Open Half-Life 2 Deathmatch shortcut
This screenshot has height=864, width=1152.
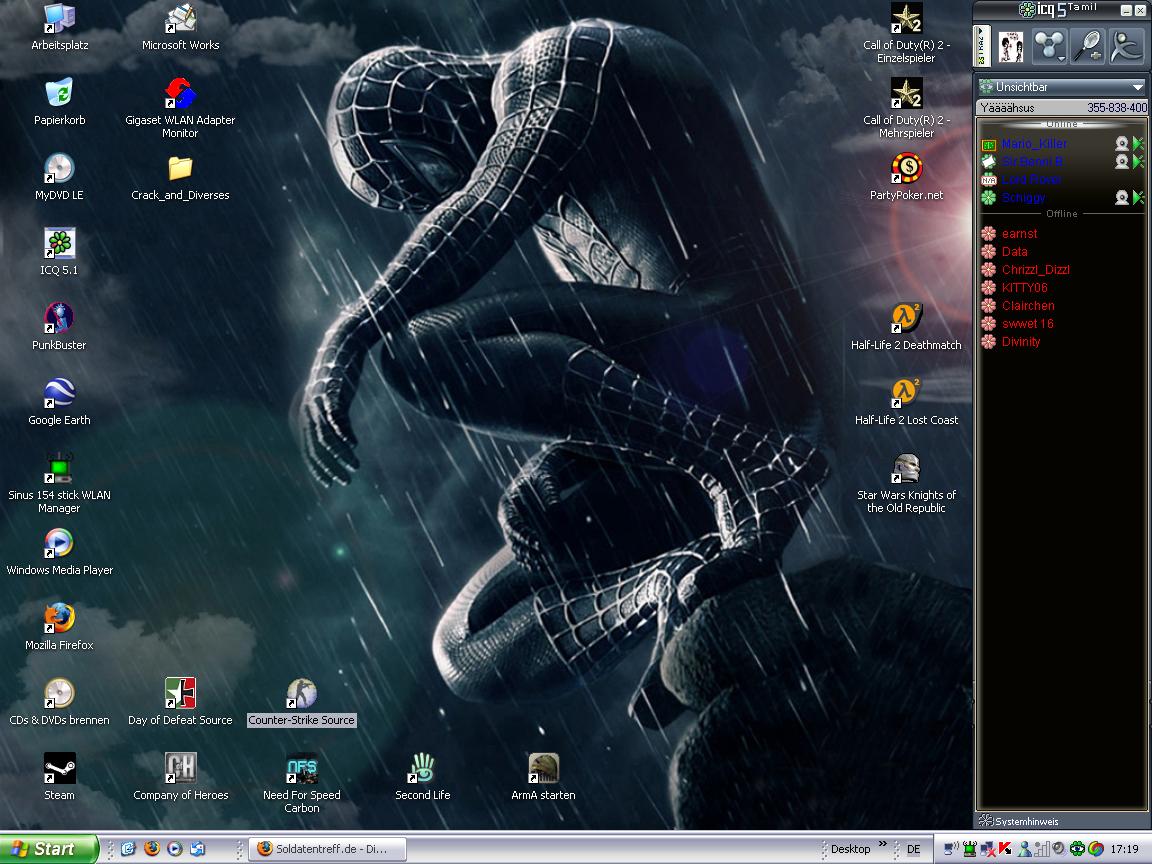click(x=906, y=320)
